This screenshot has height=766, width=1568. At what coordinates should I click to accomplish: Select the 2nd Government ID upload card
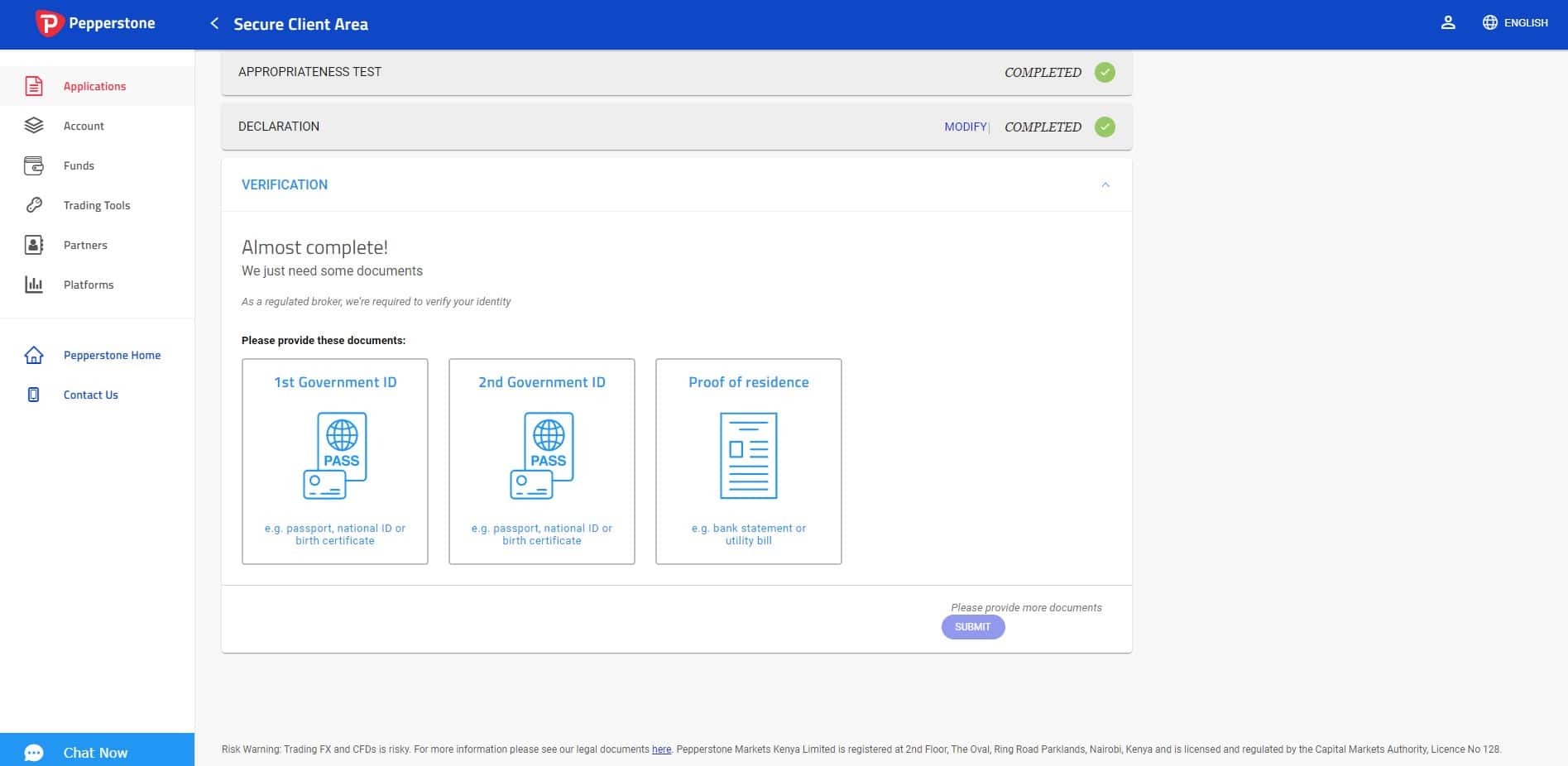point(542,462)
